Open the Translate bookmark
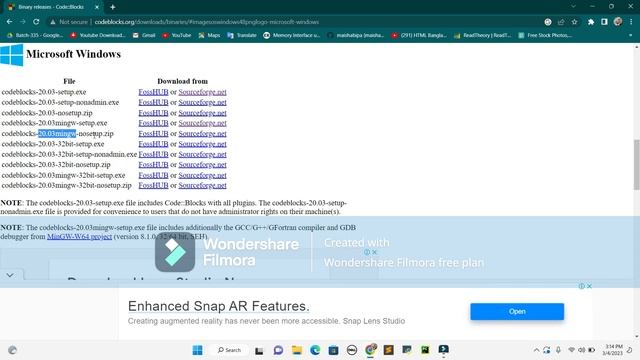This screenshot has width=640, height=360. (x=242, y=36)
